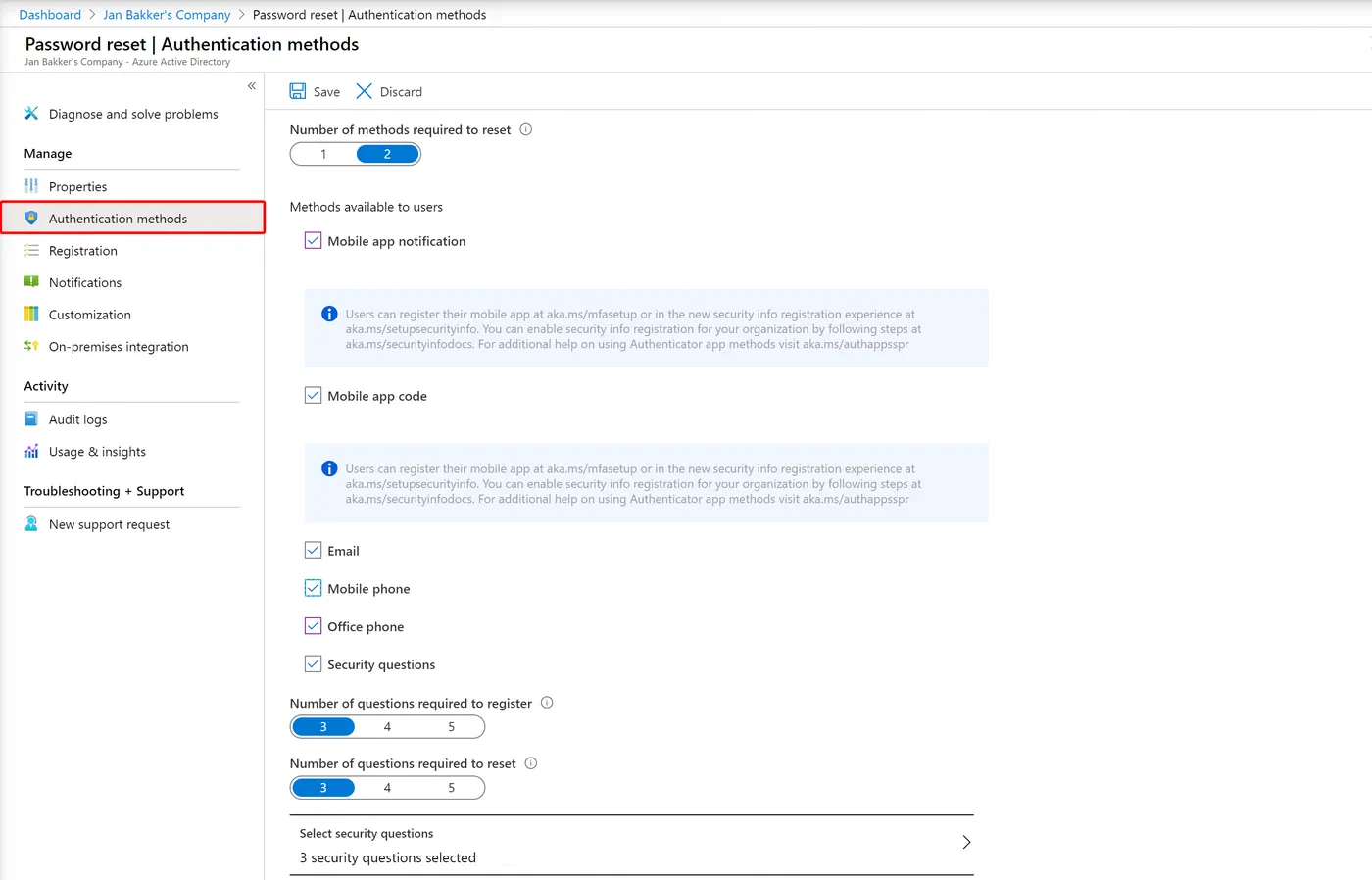
Task: Click info icon beside questions required to reset
Action: (531, 763)
